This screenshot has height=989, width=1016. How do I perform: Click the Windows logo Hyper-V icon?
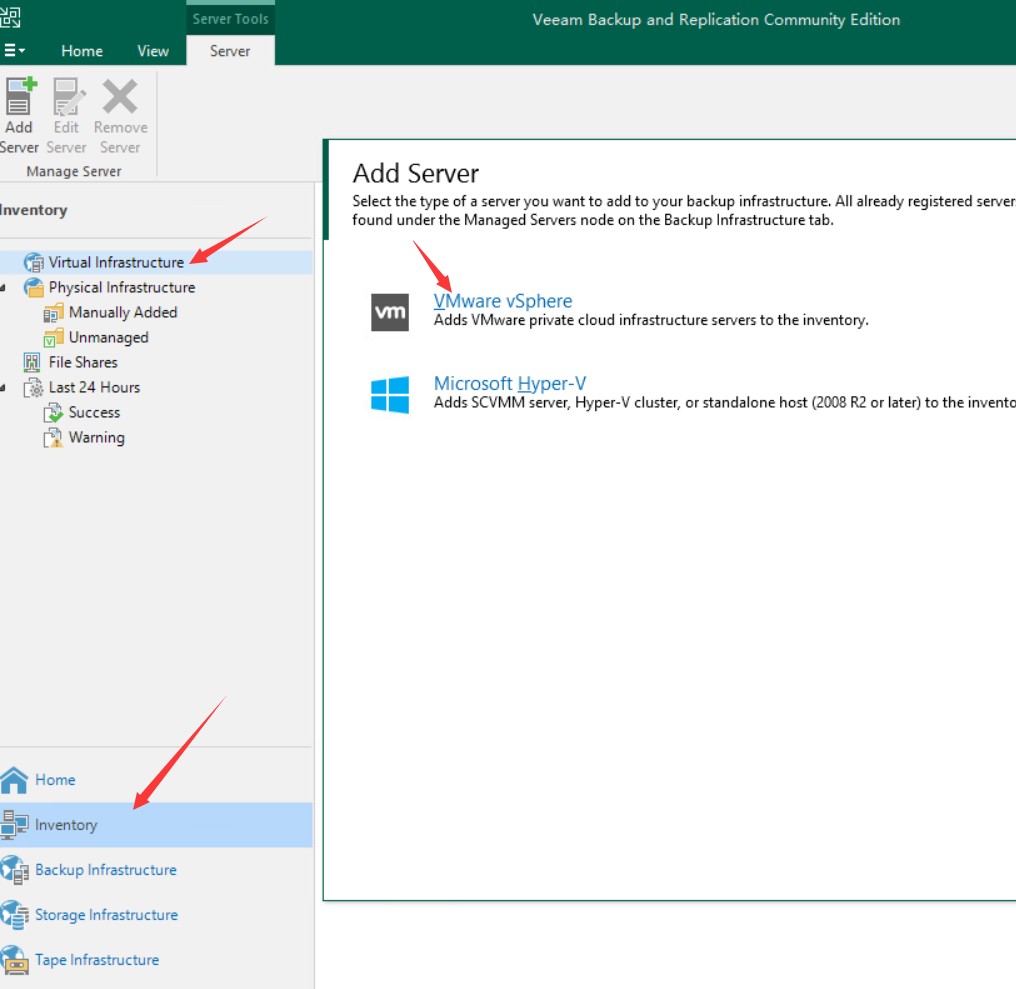[389, 394]
